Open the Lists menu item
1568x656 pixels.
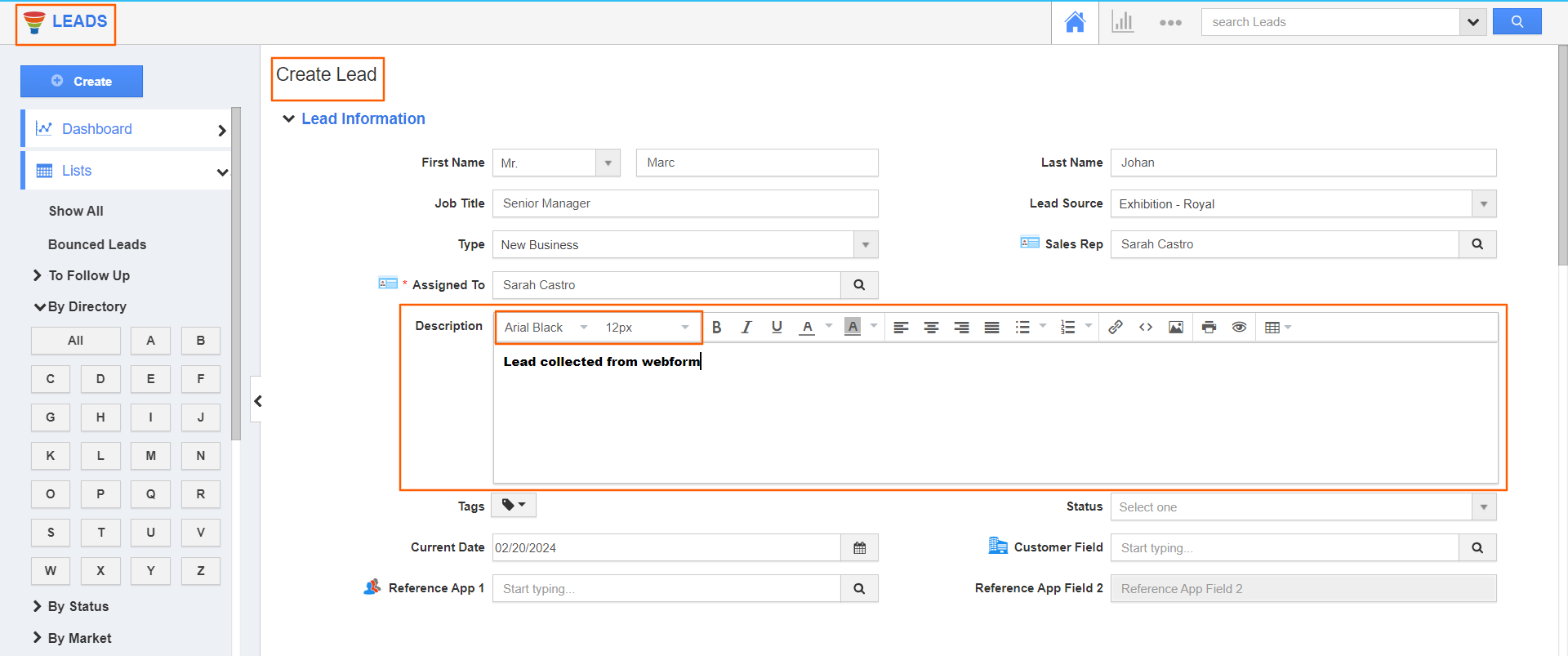pyautogui.click(x=127, y=171)
